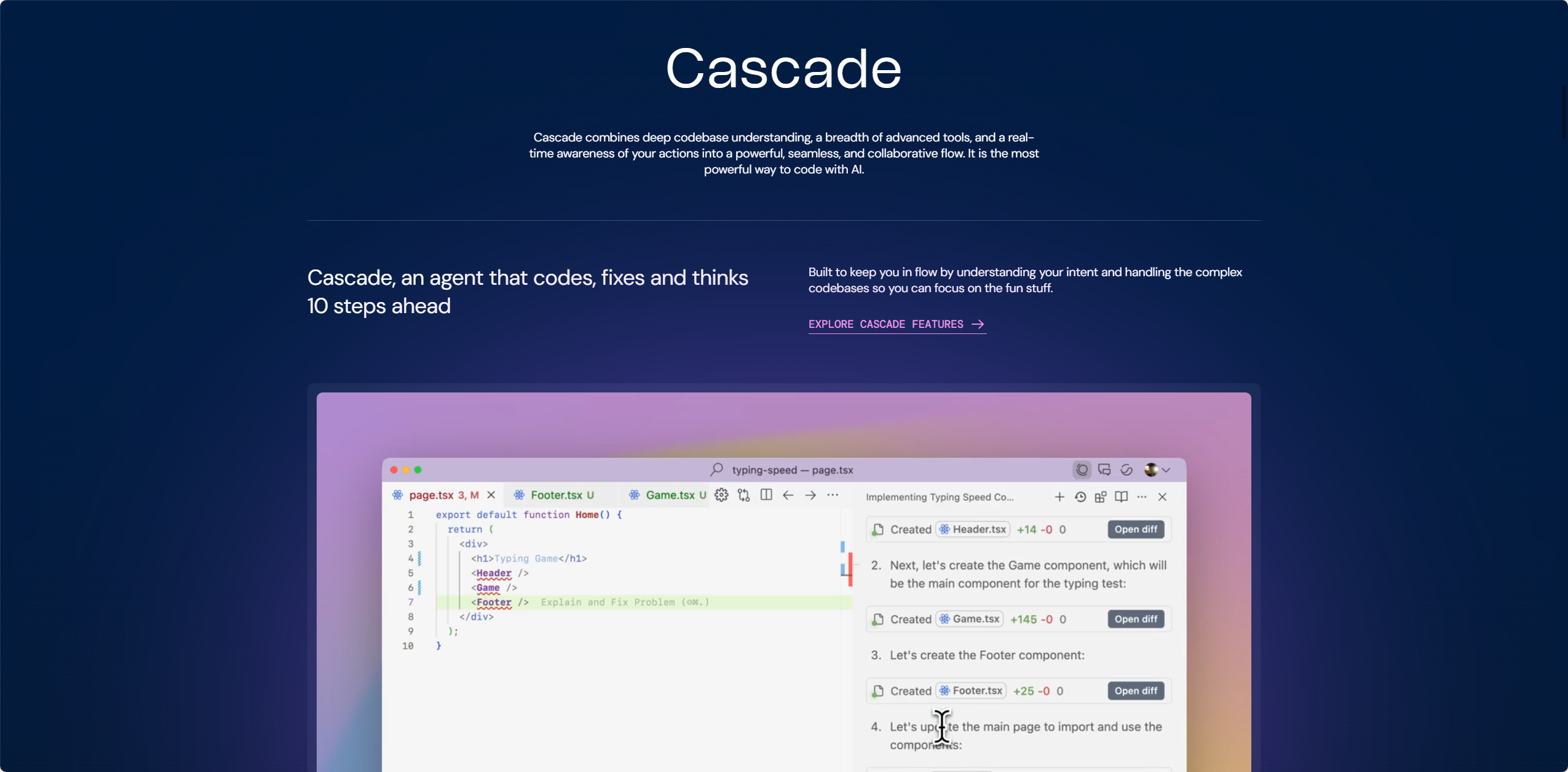Click Open diff for Header.tsx
This screenshot has height=772, width=1568.
1136,530
